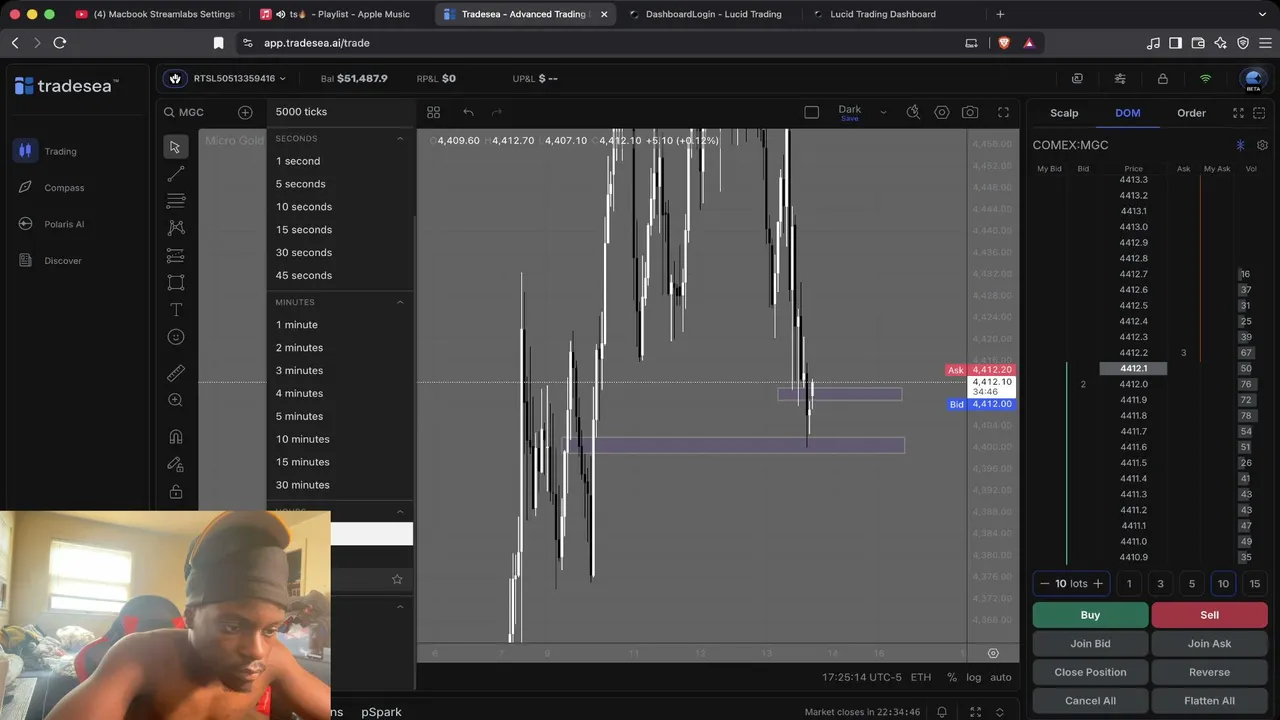Switch to the Scalp tab
This screenshot has width=1280, height=720.
1064,113
